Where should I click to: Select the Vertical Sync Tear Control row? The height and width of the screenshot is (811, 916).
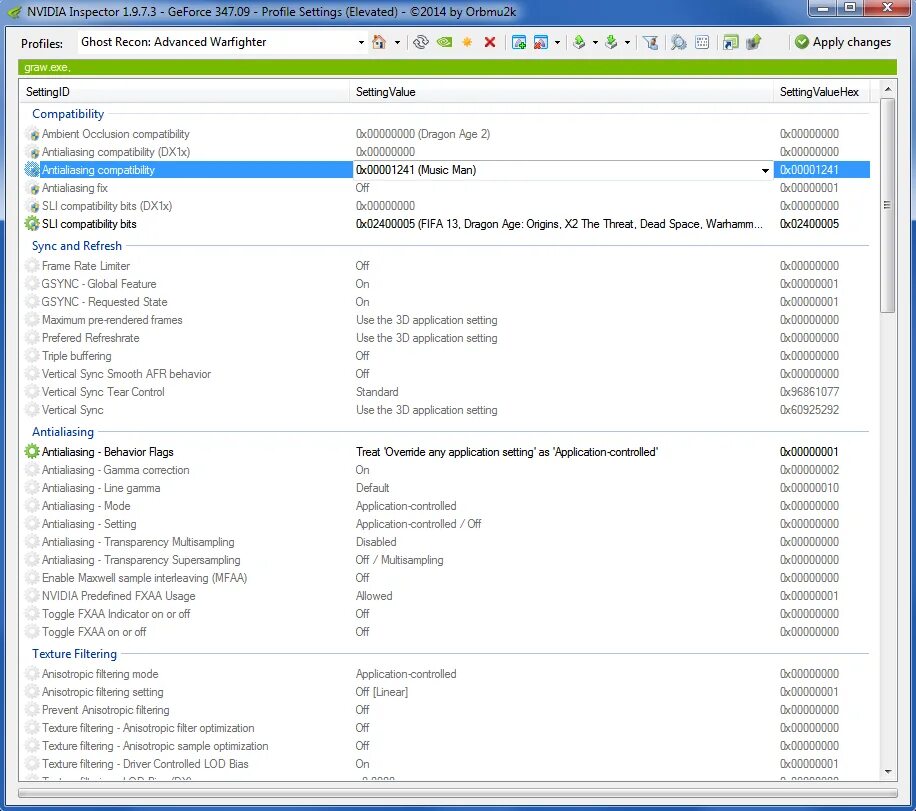pos(447,392)
